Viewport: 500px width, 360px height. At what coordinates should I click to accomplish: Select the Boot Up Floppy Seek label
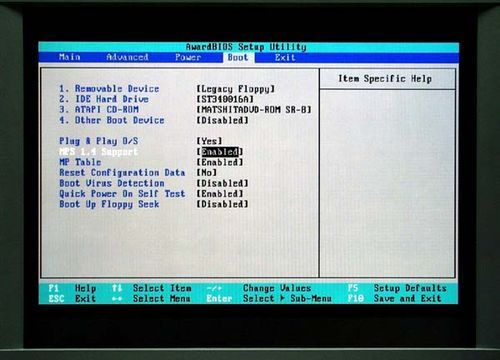point(109,204)
